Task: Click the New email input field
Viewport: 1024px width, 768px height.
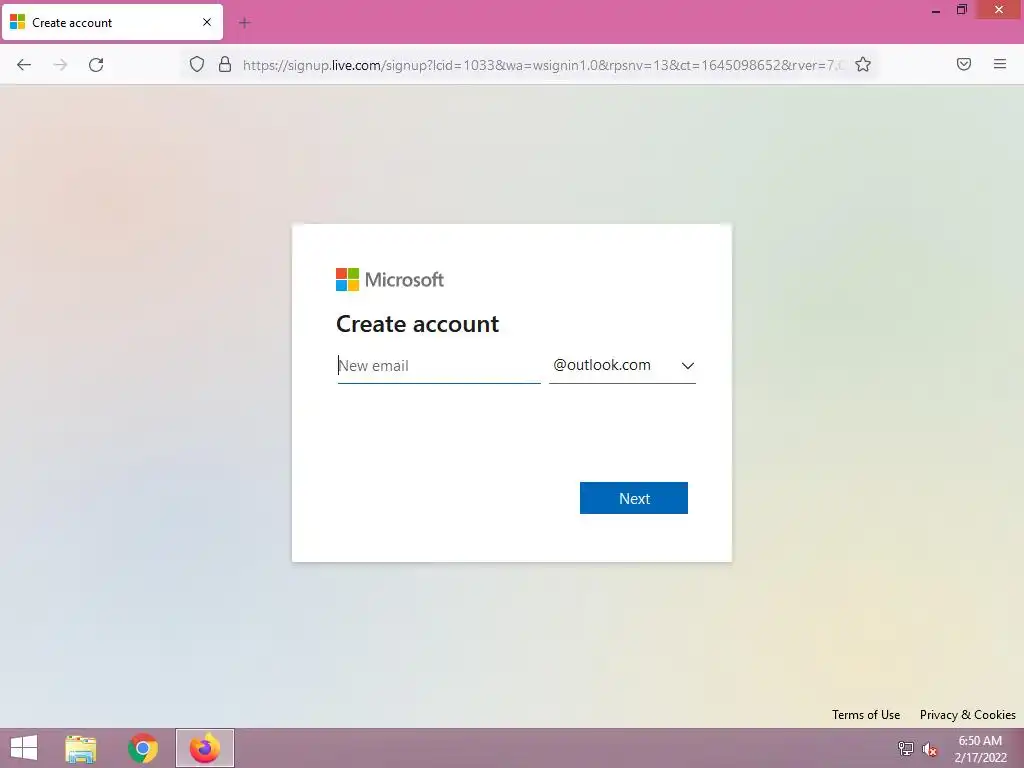Action: (x=439, y=366)
